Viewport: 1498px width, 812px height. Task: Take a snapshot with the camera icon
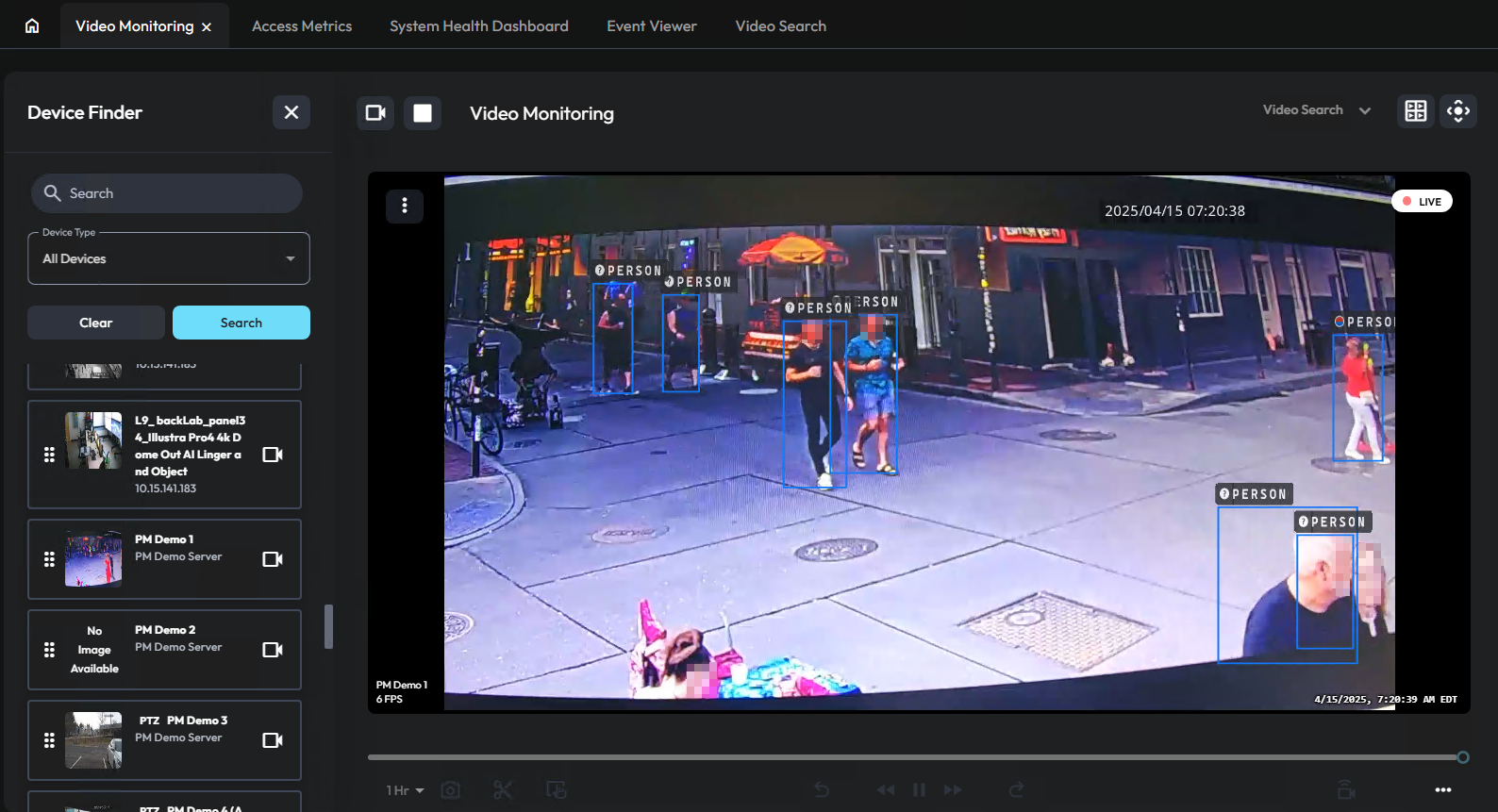[451, 790]
